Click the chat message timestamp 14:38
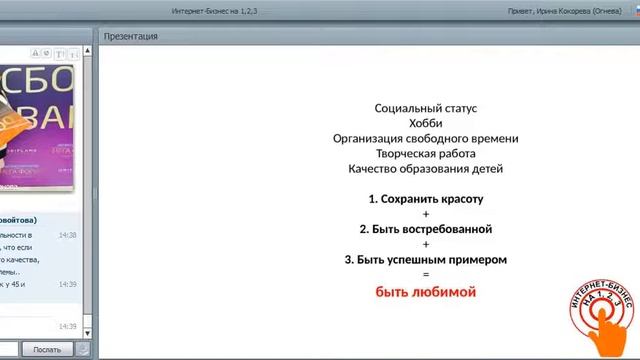The width and height of the screenshot is (640, 360). [67, 235]
